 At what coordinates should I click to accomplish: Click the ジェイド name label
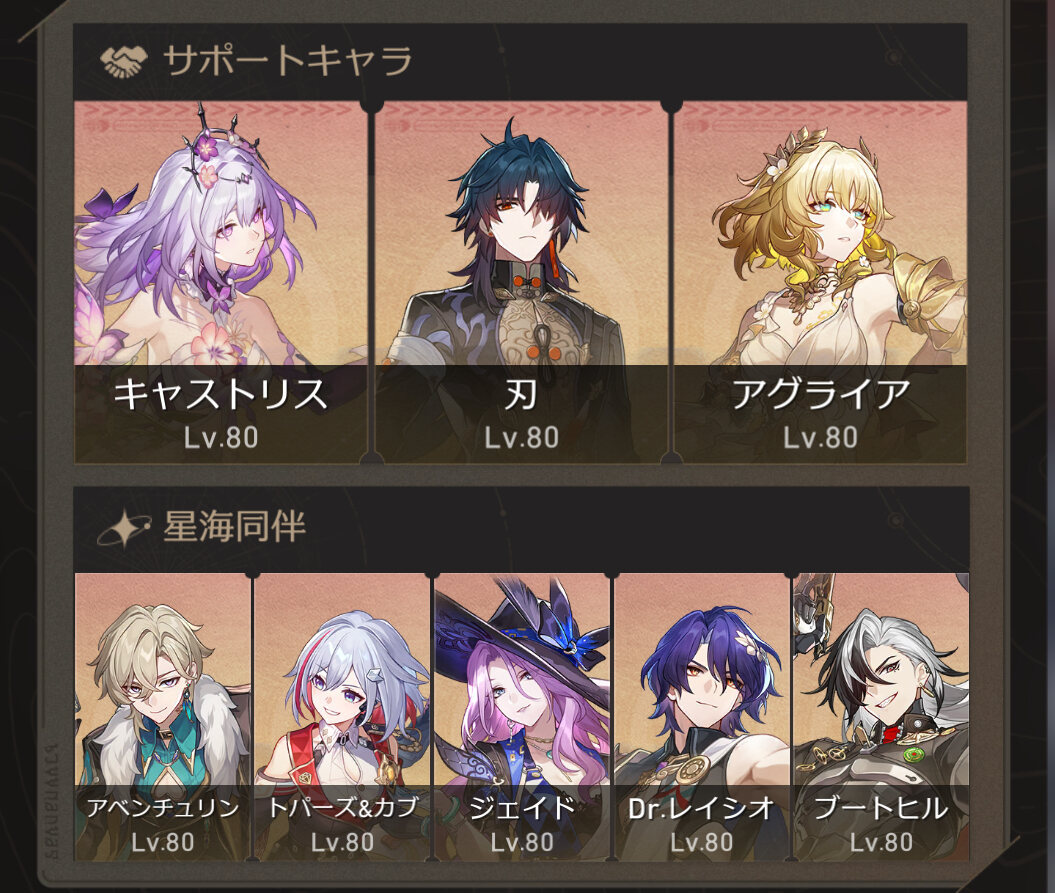pos(522,808)
